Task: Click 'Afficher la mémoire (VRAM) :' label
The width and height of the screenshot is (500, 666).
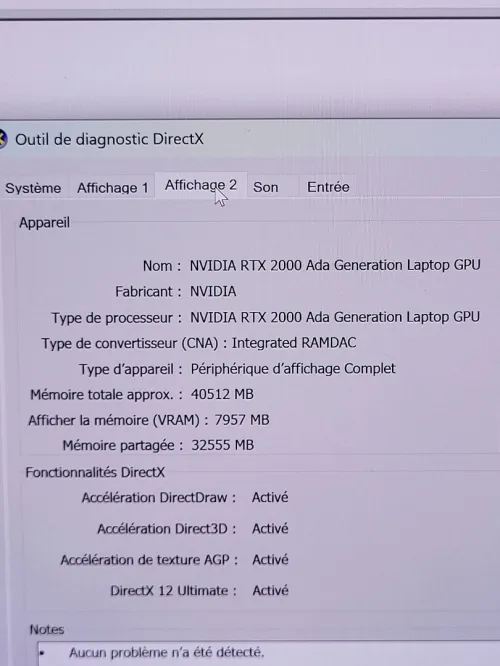Action: (x=119, y=420)
